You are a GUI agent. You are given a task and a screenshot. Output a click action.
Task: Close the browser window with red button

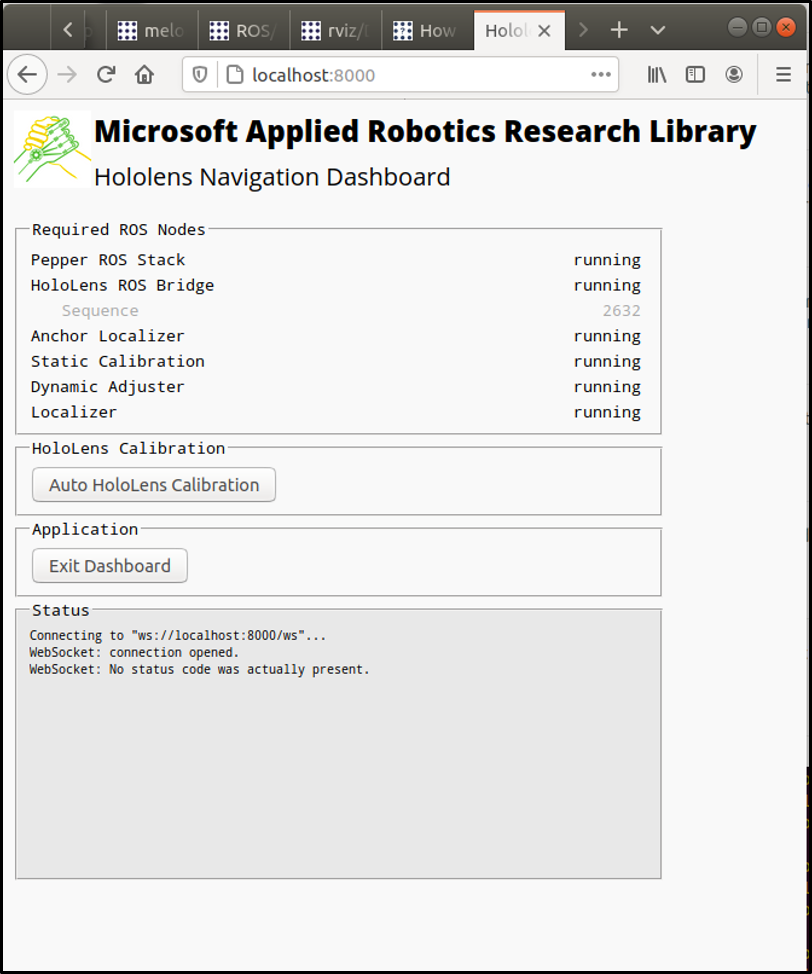click(786, 27)
